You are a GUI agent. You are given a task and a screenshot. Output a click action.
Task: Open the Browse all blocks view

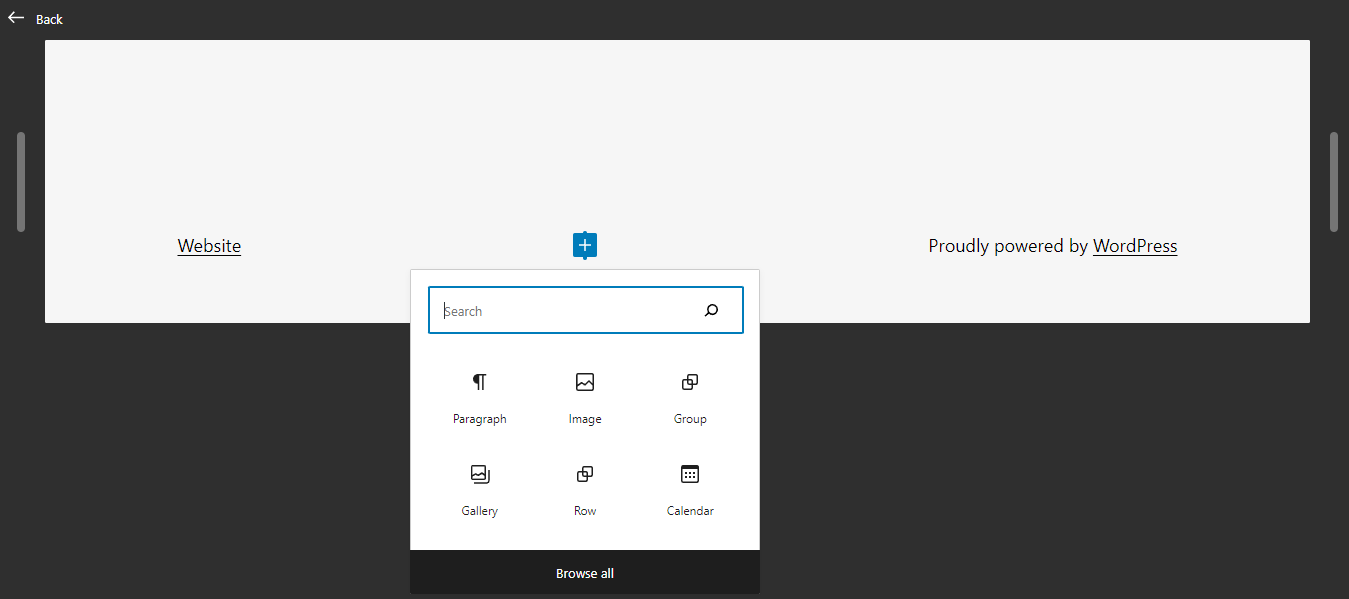[584, 572]
